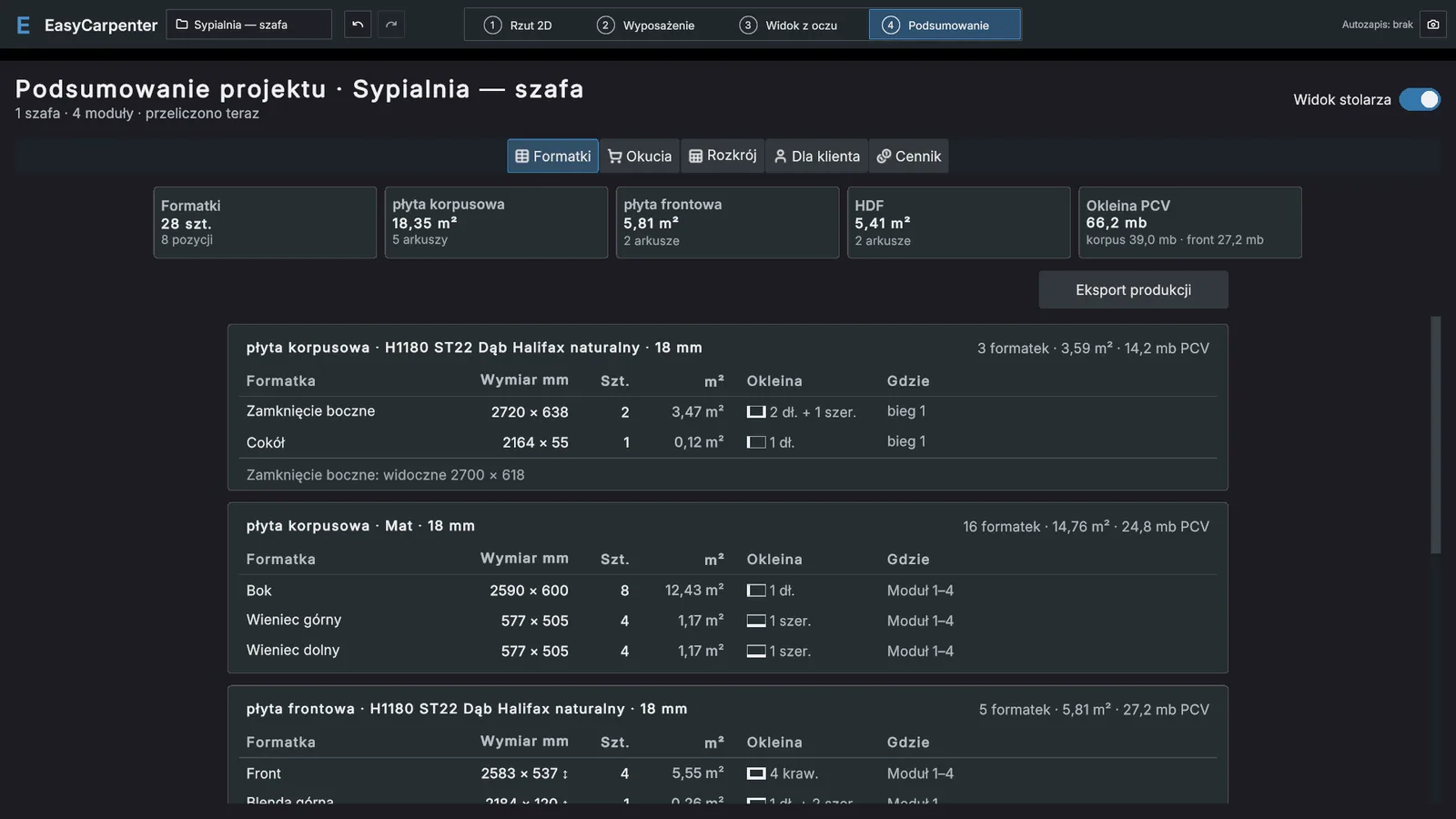Click the płyta frontowa 5,81 m² card
This screenshot has height=819, width=1456.
click(727, 223)
